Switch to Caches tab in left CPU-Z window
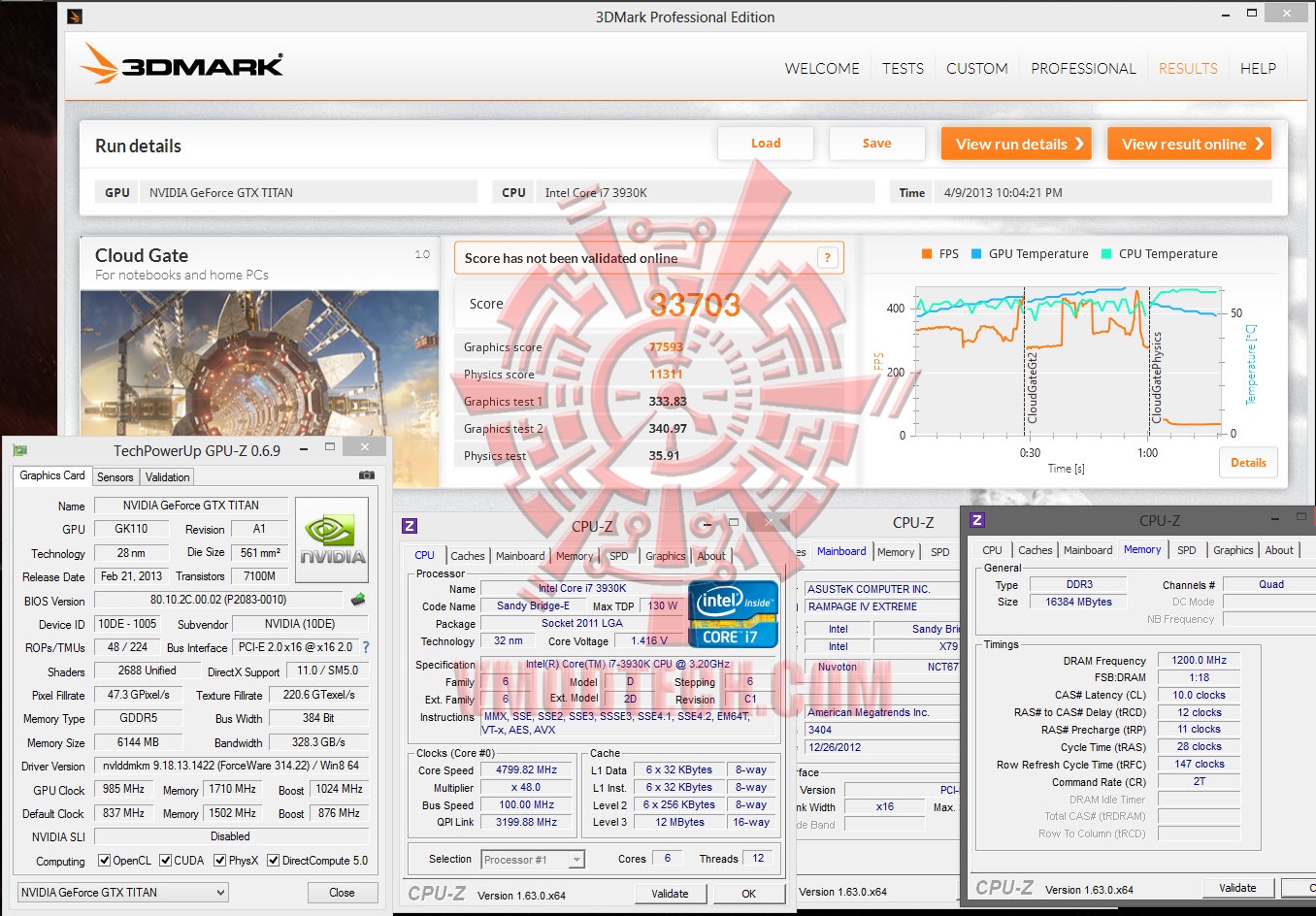1316x916 pixels. 467,556
